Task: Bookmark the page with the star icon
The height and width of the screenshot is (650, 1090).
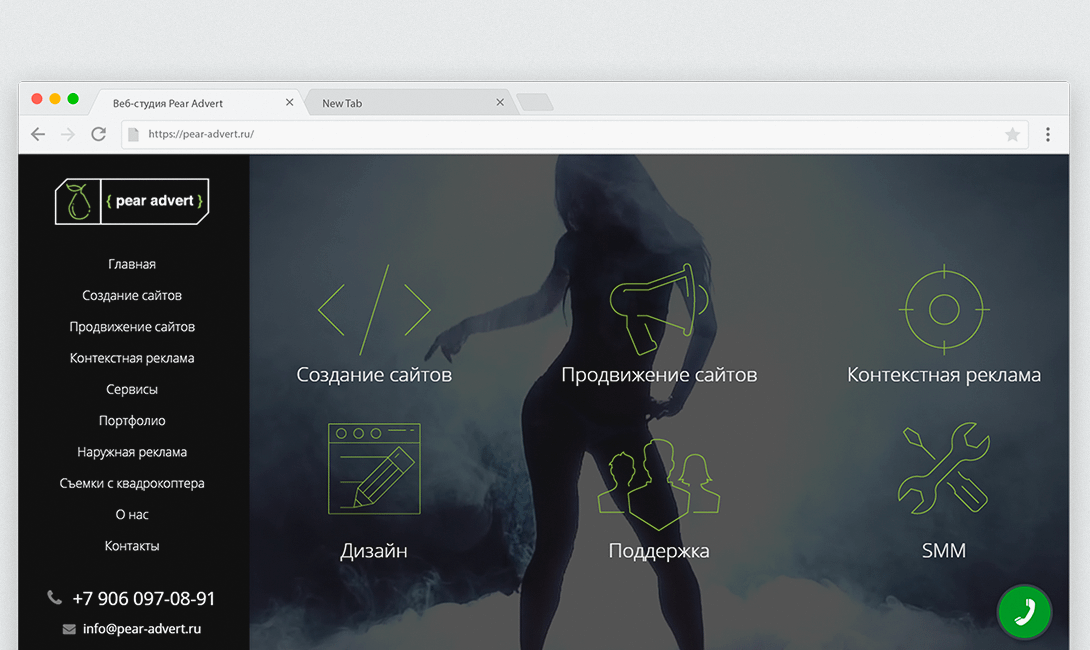Action: [x=1012, y=134]
